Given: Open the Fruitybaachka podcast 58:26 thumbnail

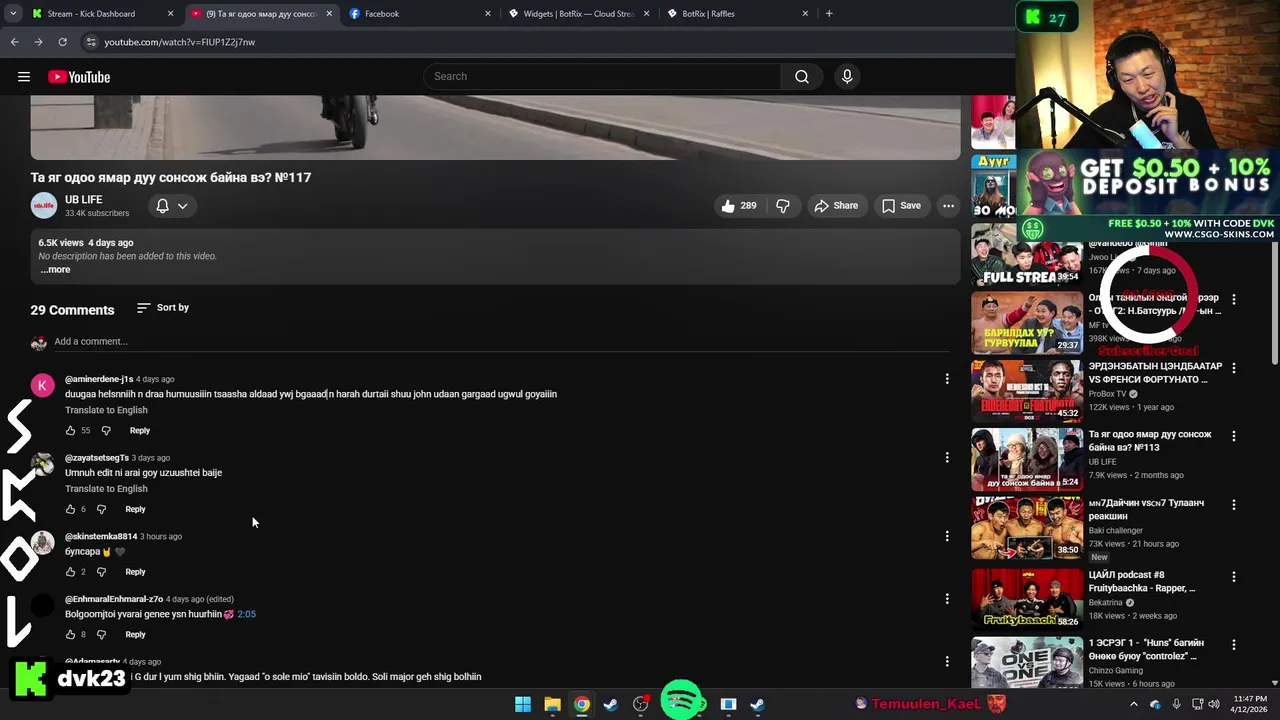Looking at the screenshot, I should click(x=1027, y=598).
